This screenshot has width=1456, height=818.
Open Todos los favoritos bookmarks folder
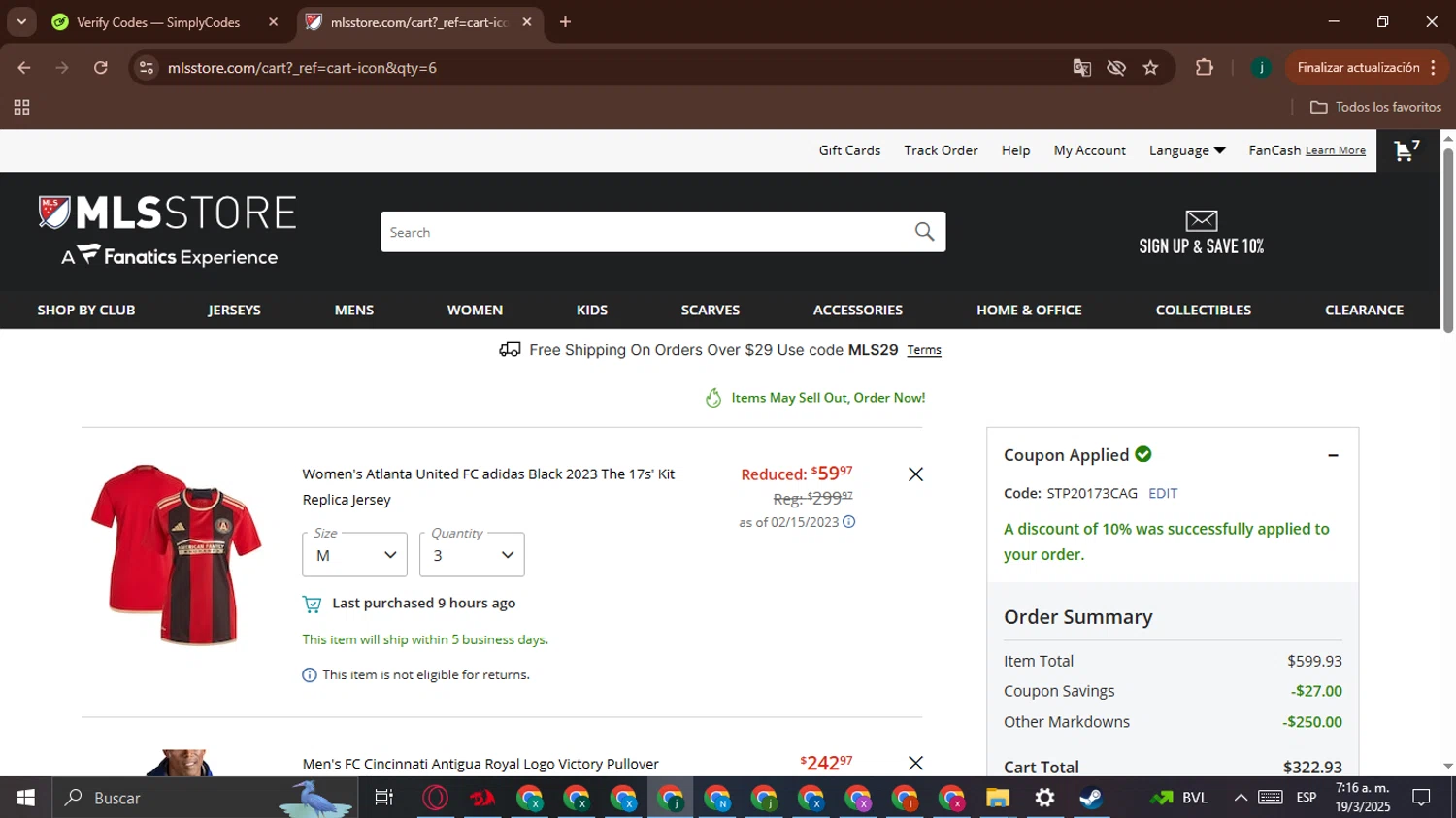coord(1375,107)
